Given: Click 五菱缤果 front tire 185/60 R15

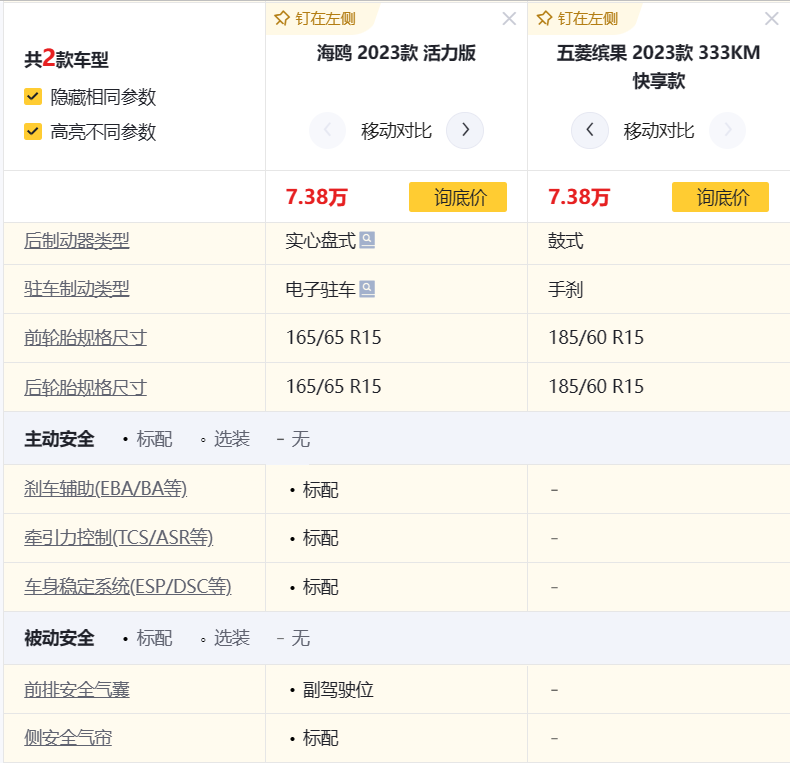Looking at the screenshot, I should [x=596, y=338].
